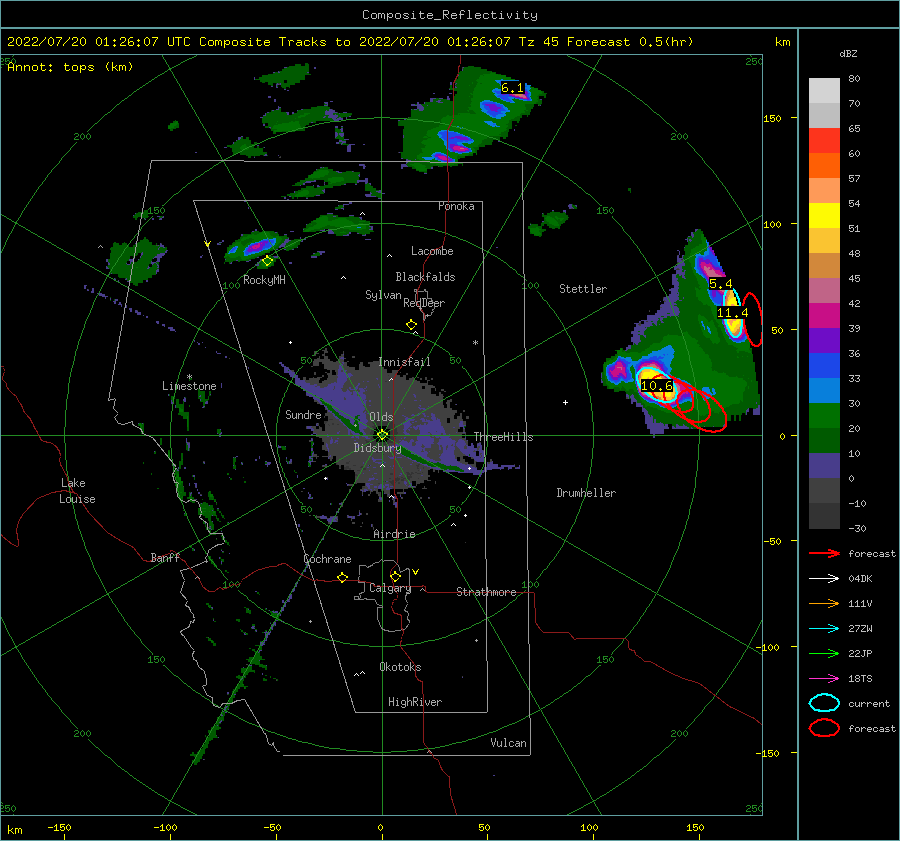Click the RockyMH label
Viewport: 900px width, 841px height.
point(264,280)
